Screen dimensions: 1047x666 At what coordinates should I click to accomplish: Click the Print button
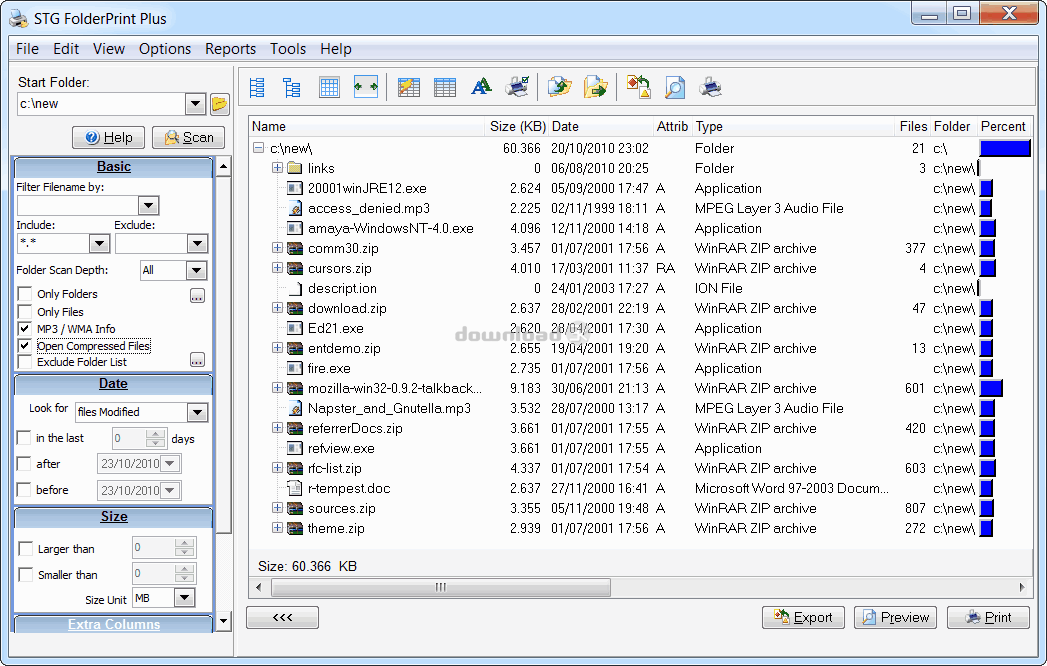click(x=988, y=617)
